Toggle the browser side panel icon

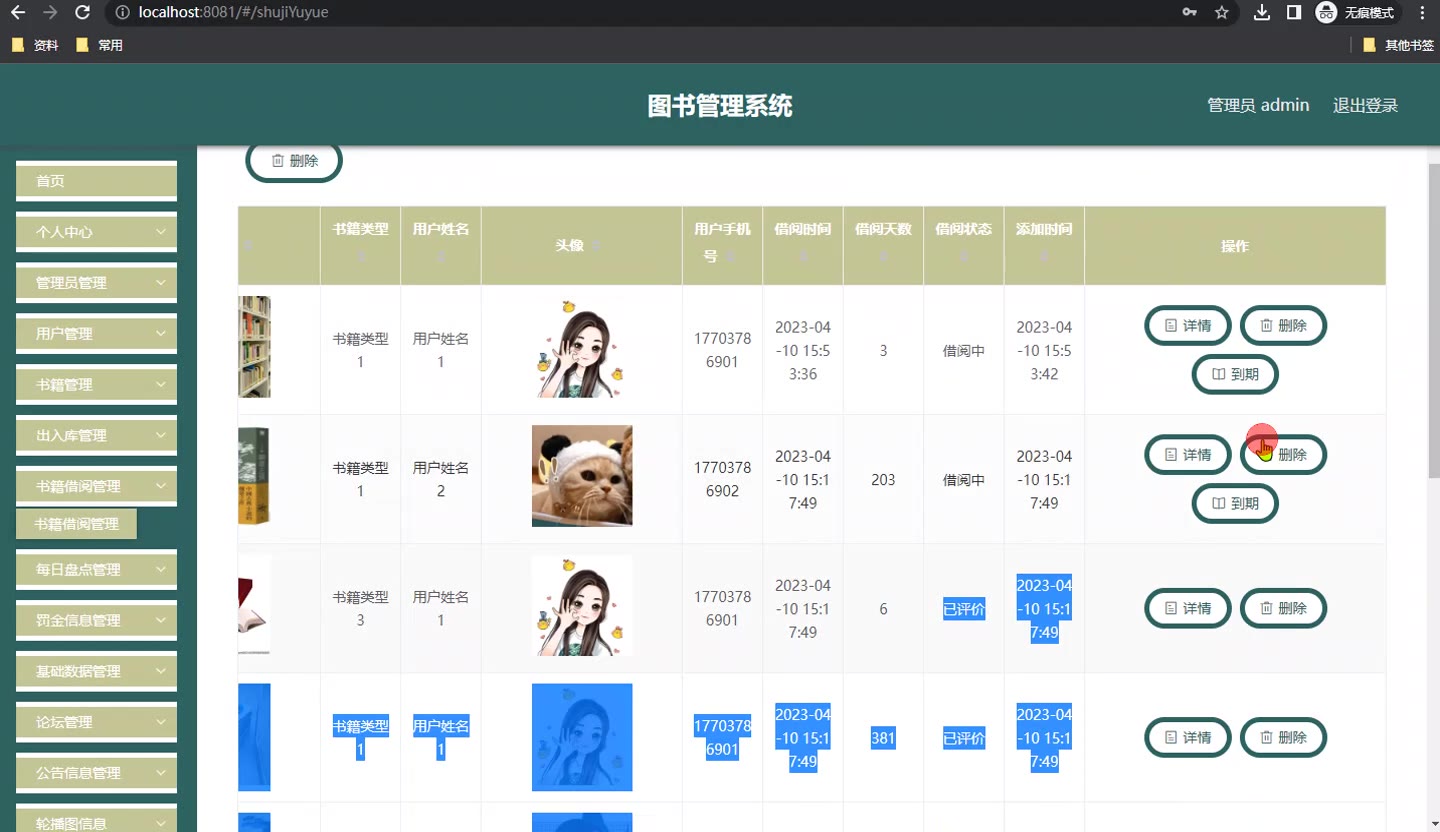click(x=1293, y=13)
